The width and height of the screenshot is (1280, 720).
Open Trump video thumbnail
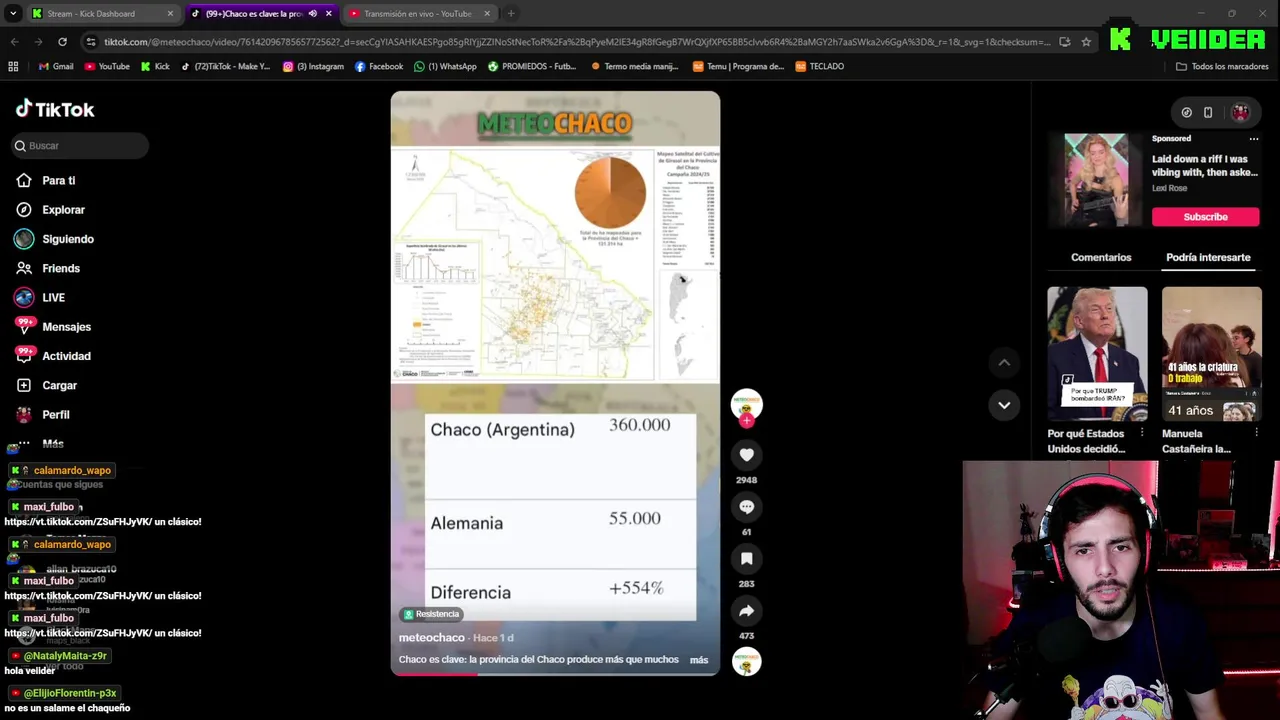coord(1097,354)
